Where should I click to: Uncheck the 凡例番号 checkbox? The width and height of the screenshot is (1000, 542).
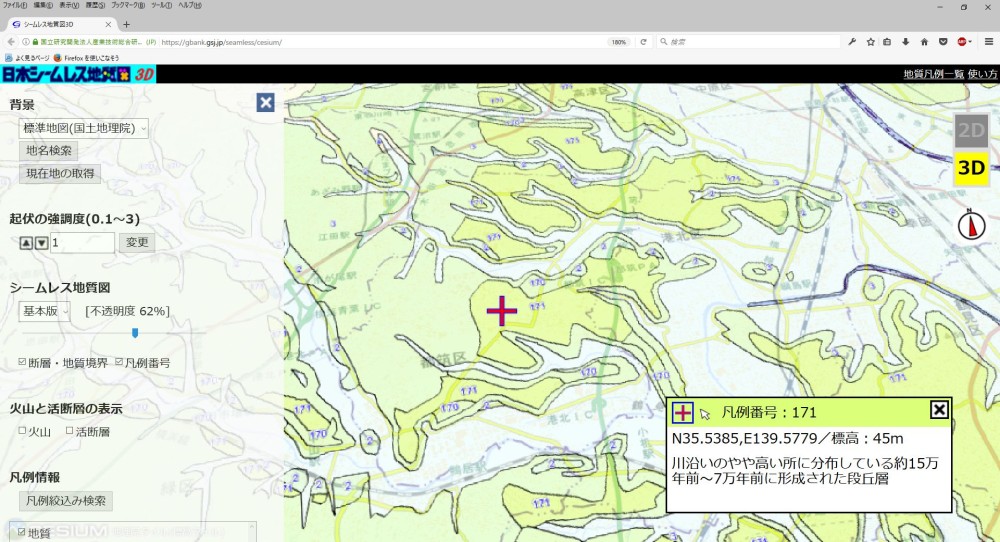[x=120, y=363]
